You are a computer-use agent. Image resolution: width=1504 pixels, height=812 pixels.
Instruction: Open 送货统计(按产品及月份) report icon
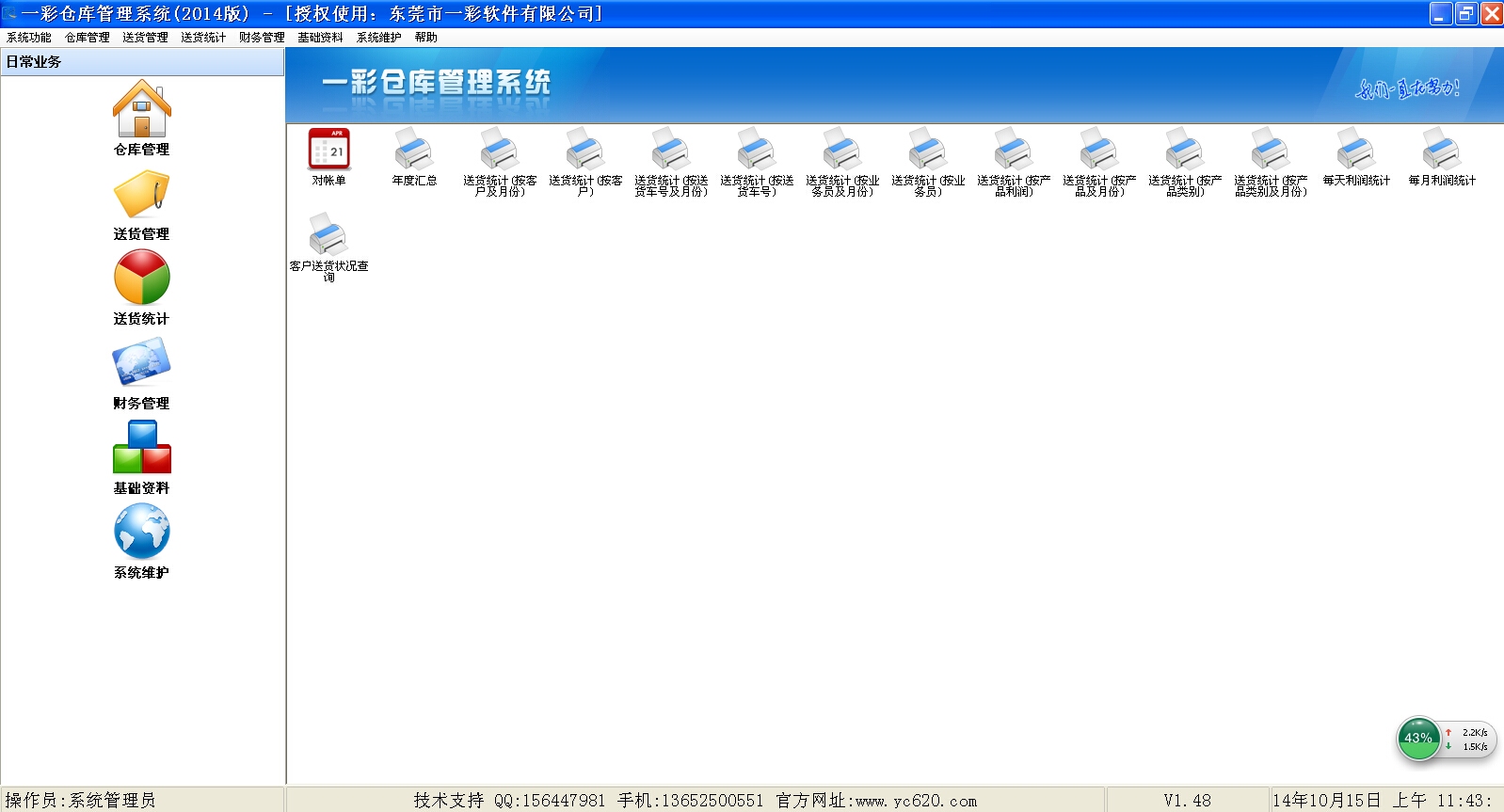[x=1099, y=150]
